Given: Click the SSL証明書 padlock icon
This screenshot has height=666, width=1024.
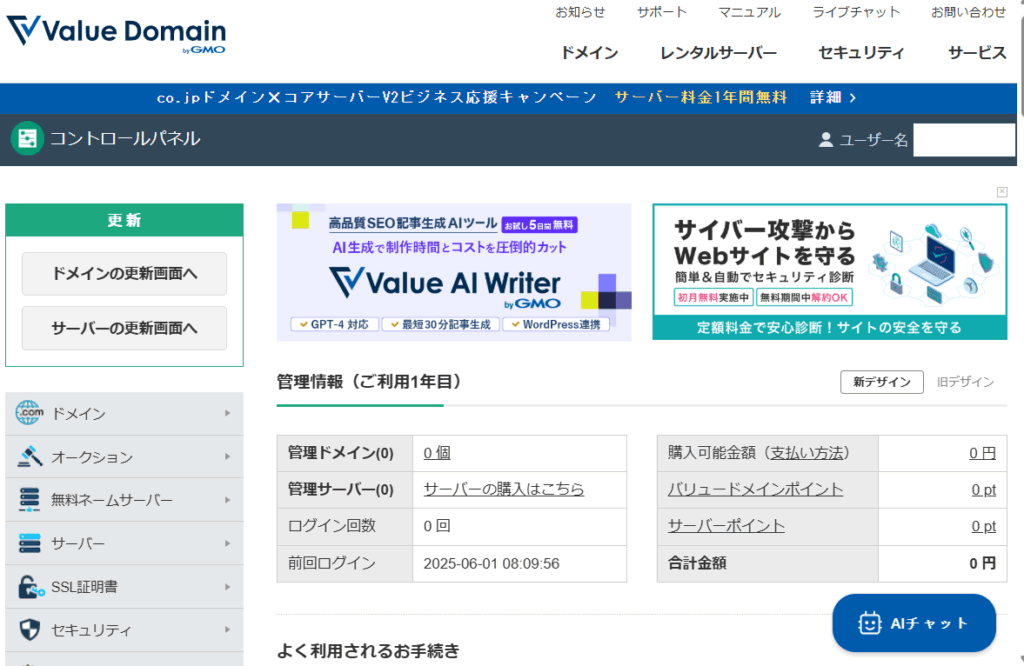Looking at the screenshot, I should 30,587.
